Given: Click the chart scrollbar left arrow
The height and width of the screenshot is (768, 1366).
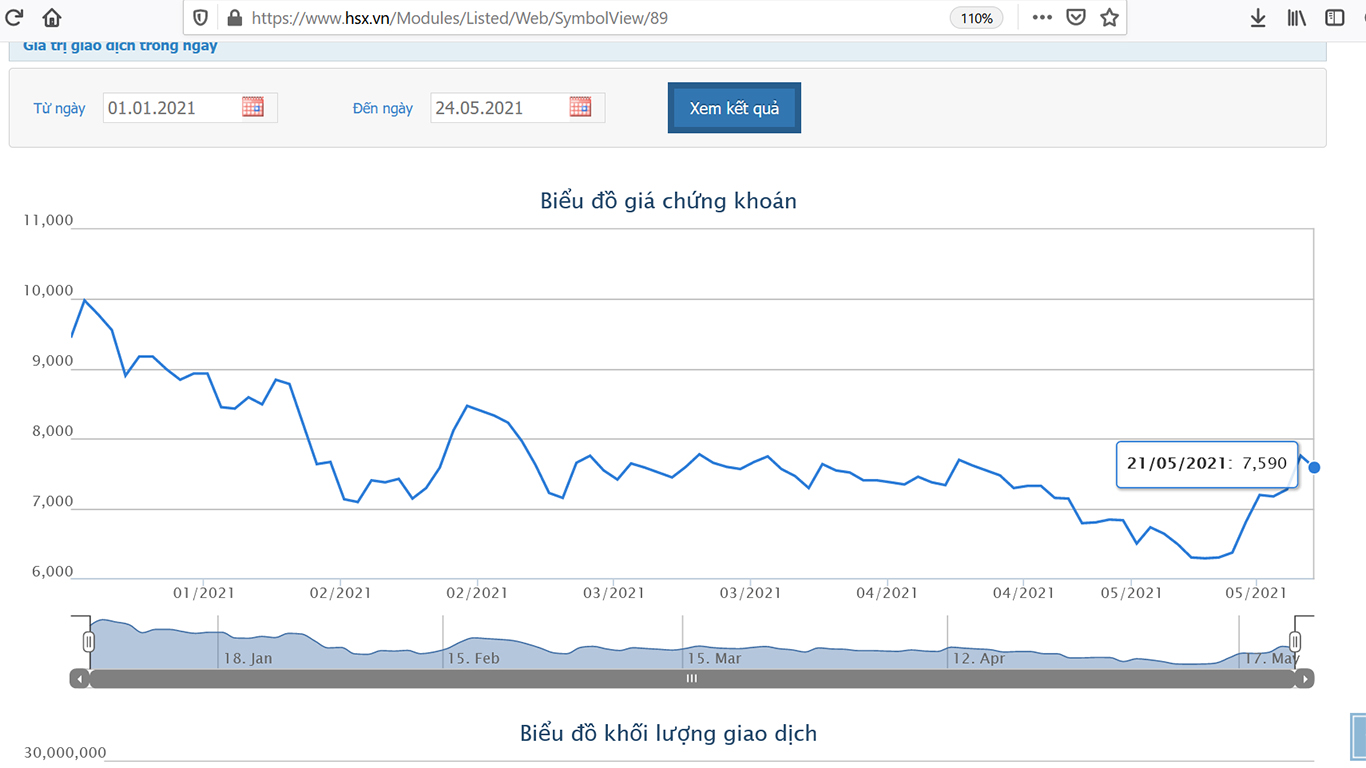Looking at the screenshot, I should click(x=79, y=679).
